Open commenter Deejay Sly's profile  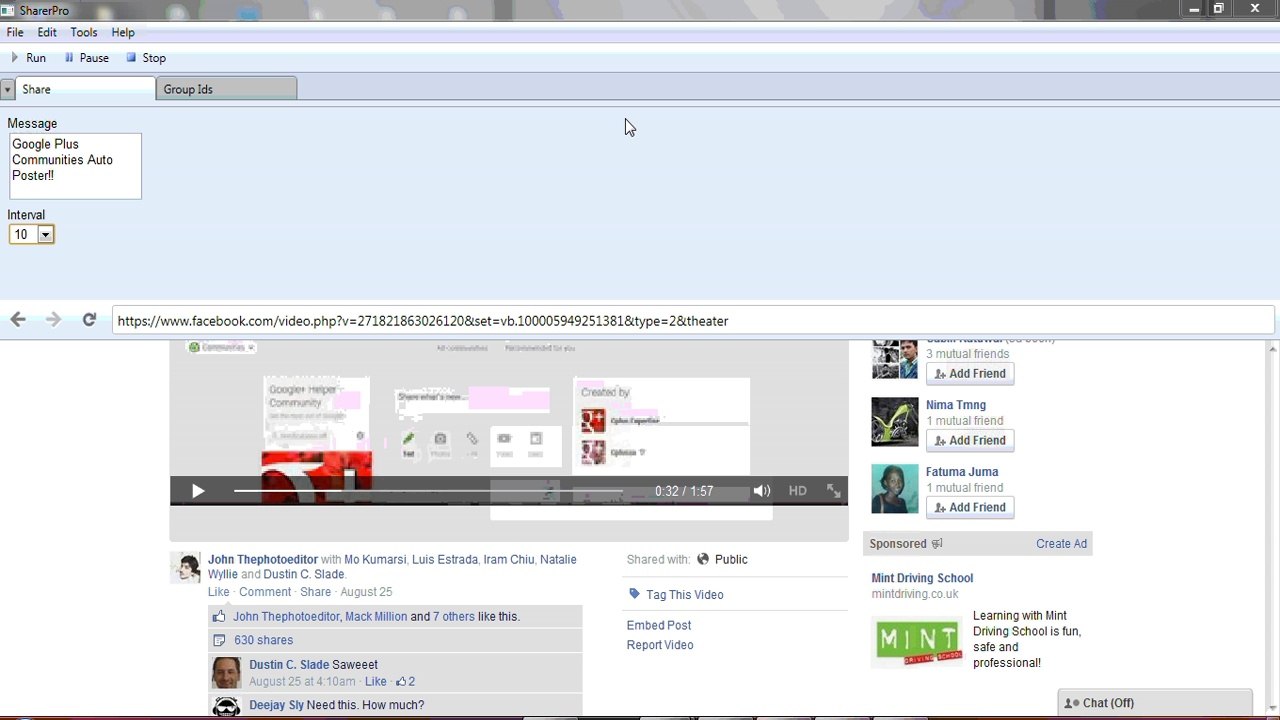[x=277, y=706]
